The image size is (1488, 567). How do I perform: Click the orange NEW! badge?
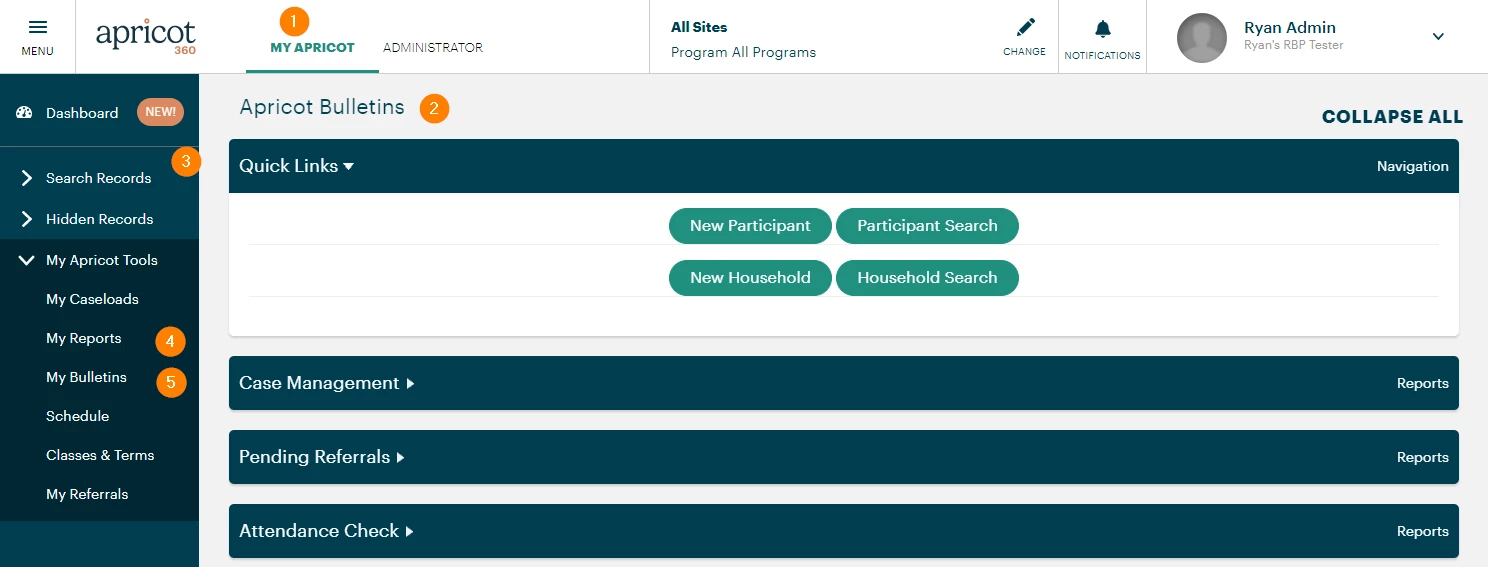(160, 112)
